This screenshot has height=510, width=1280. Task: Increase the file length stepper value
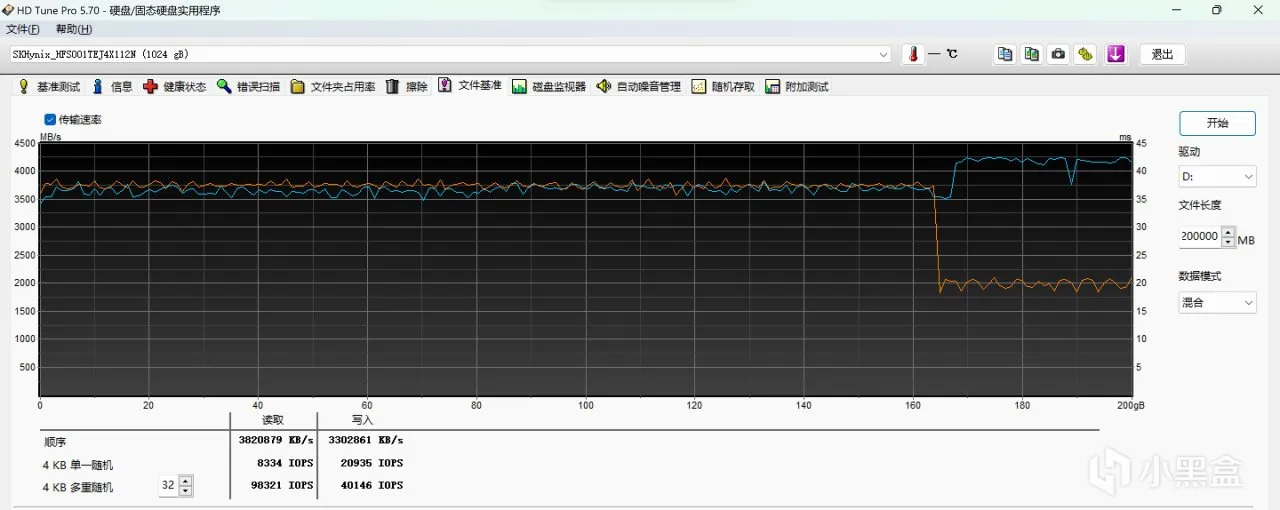pyautogui.click(x=1228, y=232)
